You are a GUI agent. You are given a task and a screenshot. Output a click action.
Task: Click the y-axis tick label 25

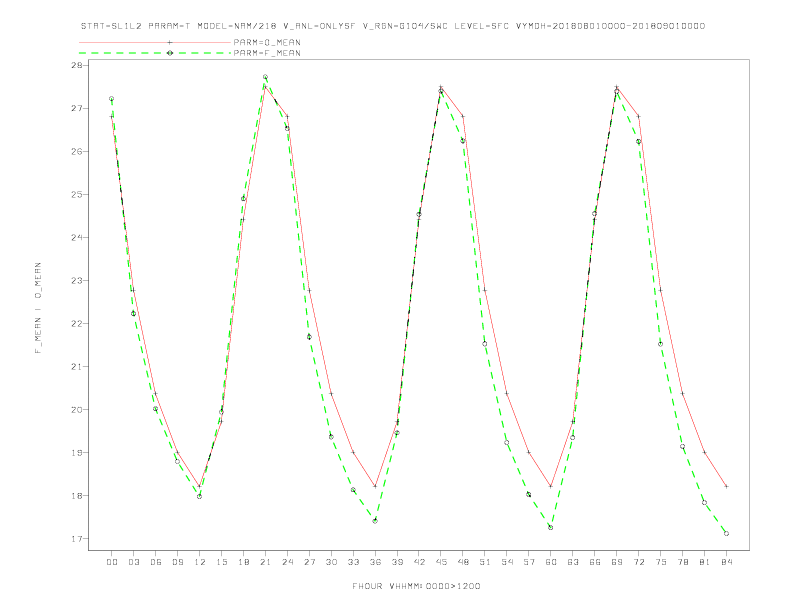point(78,194)
